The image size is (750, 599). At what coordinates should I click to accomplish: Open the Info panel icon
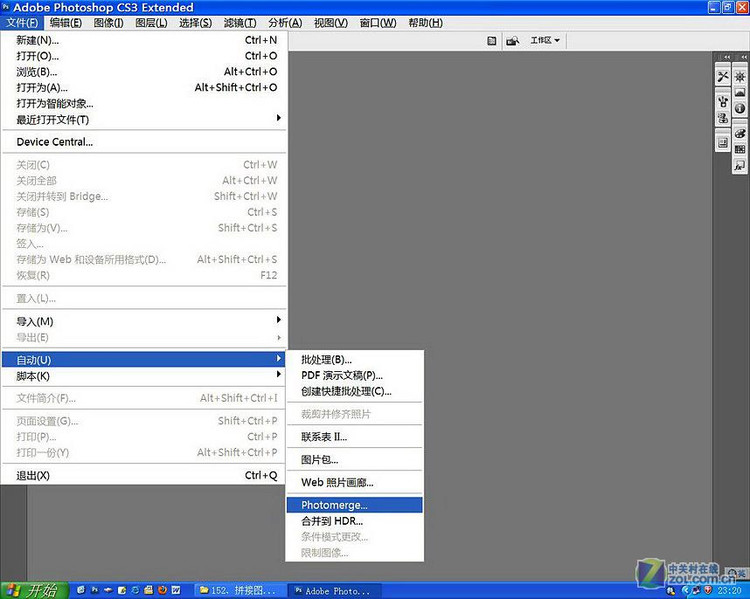coord(739,108)
